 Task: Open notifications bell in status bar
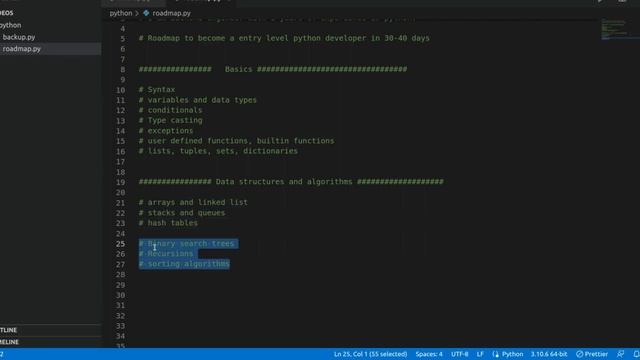pyautogui.click(x=636, y=354)
